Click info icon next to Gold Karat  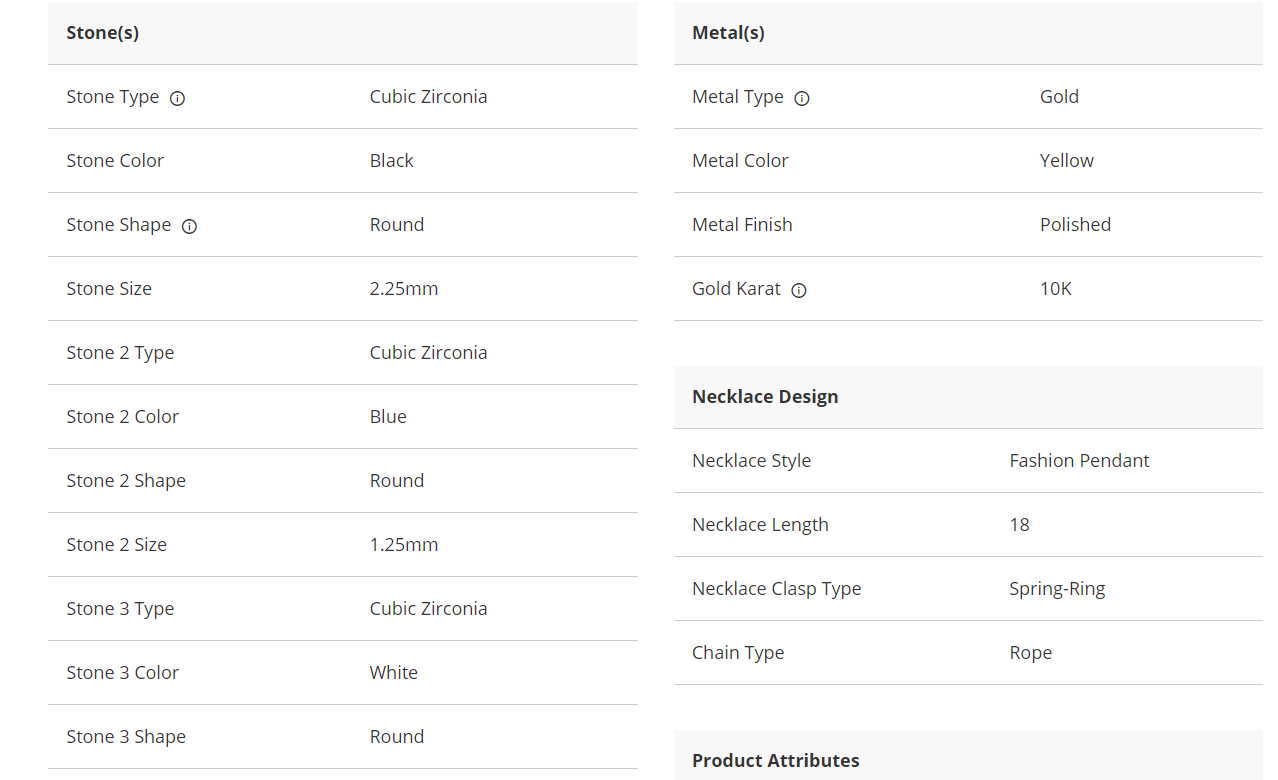798,290
